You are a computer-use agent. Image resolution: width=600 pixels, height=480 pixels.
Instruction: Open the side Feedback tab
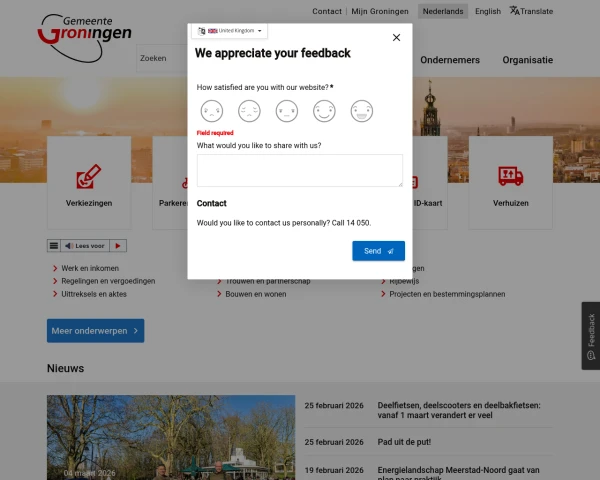tap(591, 336)
